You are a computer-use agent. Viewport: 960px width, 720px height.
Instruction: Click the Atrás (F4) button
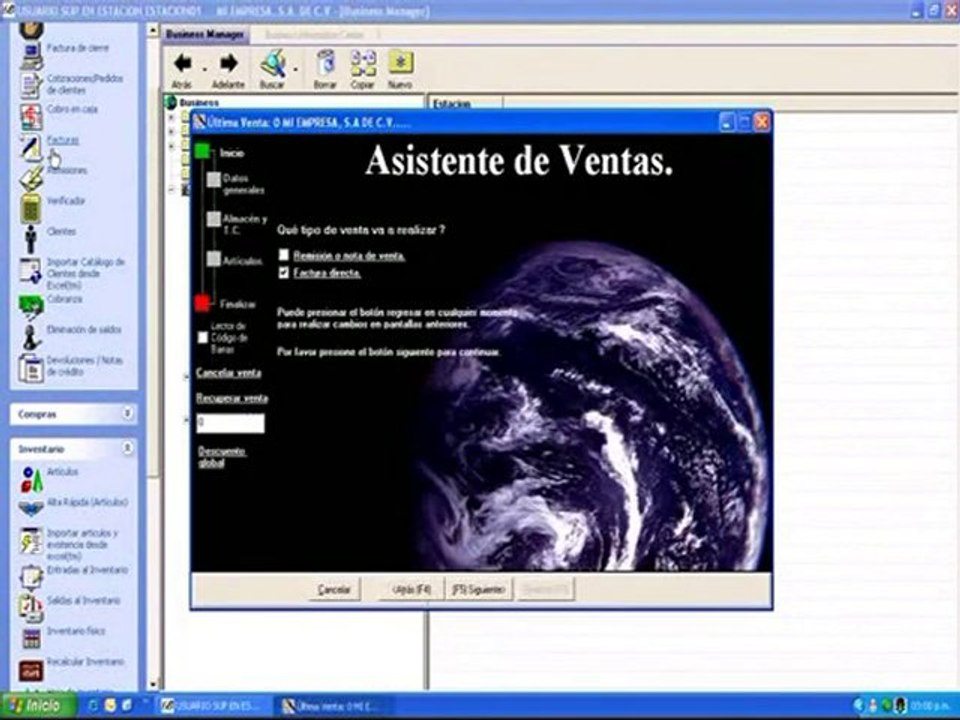411,590
